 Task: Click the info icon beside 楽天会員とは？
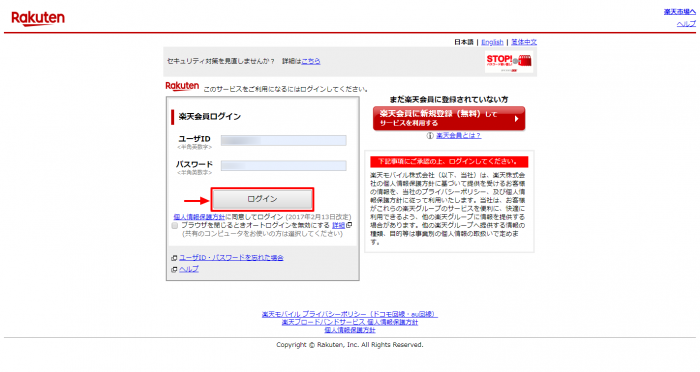pyautogui.click(x=430, y=136)
